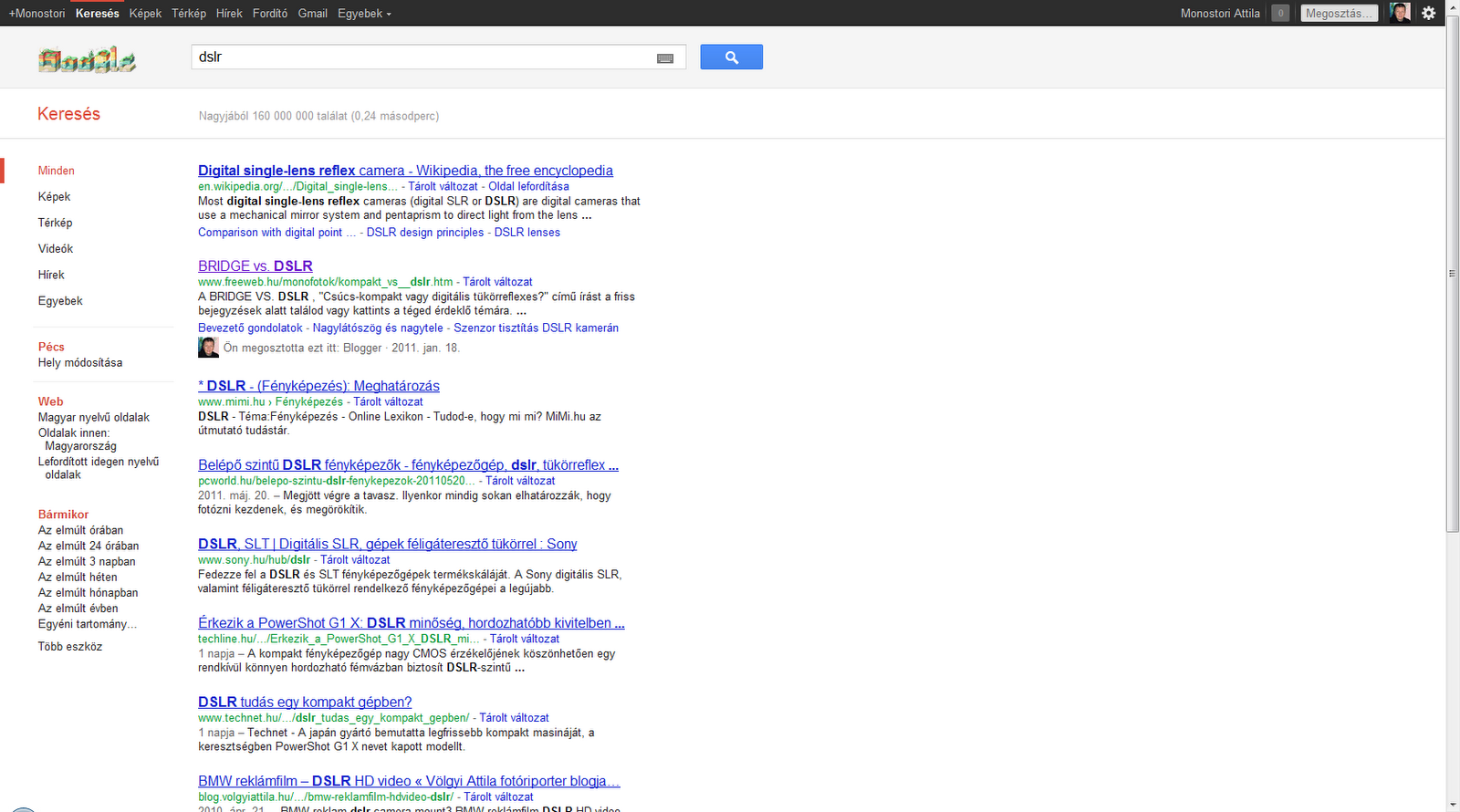Select Képek filter in left sidebar
Image resolution: width=1460 pixels, height=812 pixels.
point(54,196)
